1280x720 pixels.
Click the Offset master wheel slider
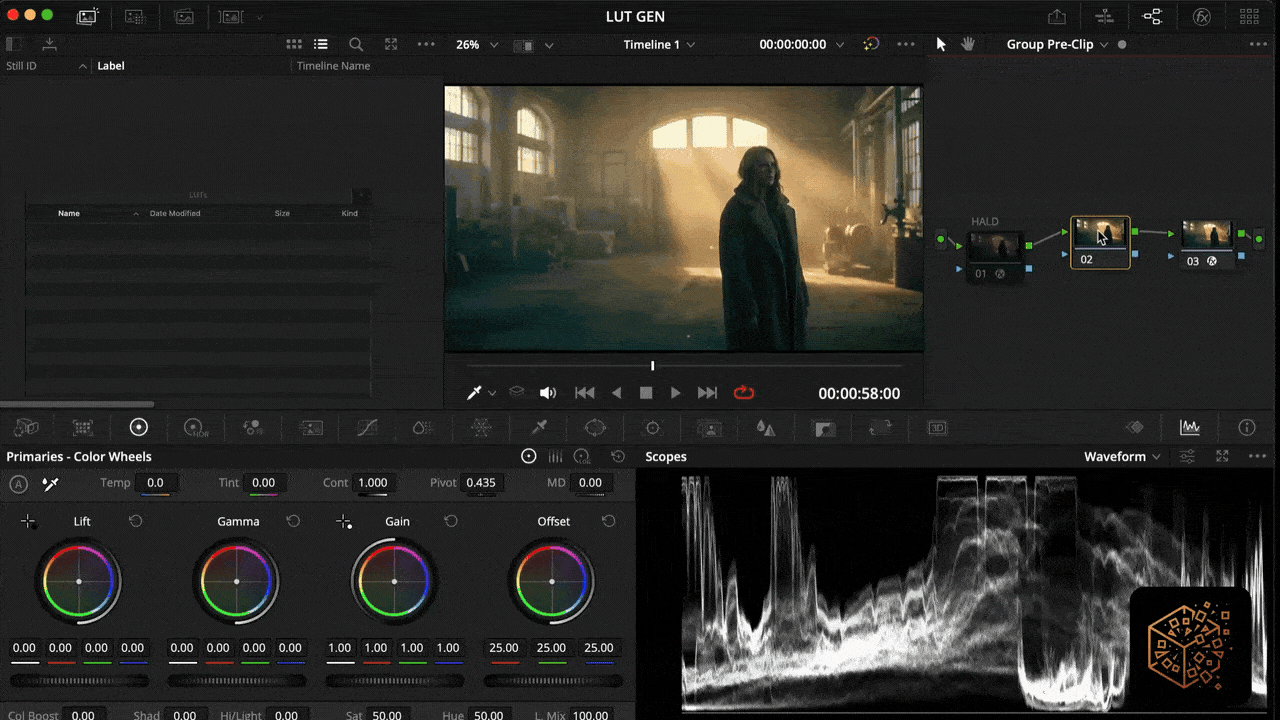click(553, 681)
